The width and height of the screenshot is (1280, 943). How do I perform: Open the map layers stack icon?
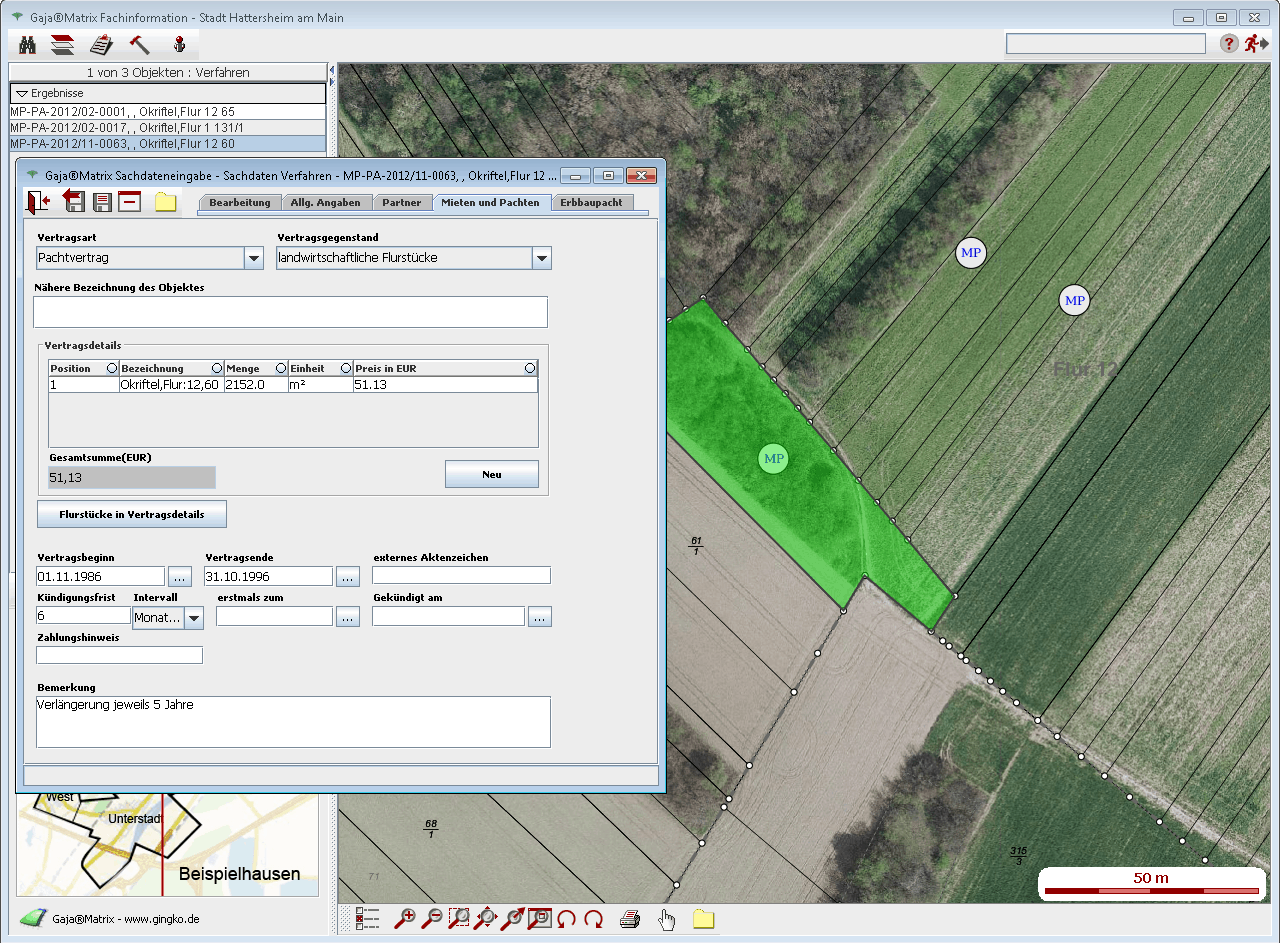63,45
